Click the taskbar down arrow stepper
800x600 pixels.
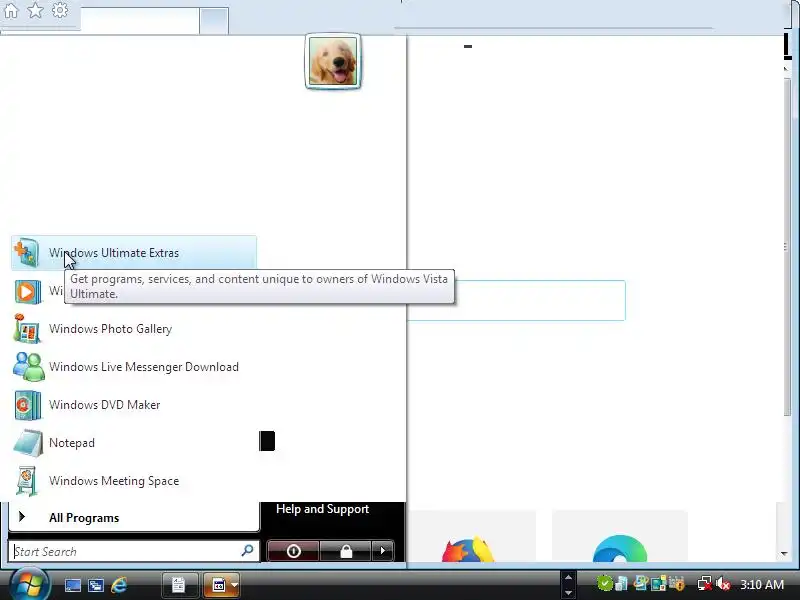(x=568, y=593)
